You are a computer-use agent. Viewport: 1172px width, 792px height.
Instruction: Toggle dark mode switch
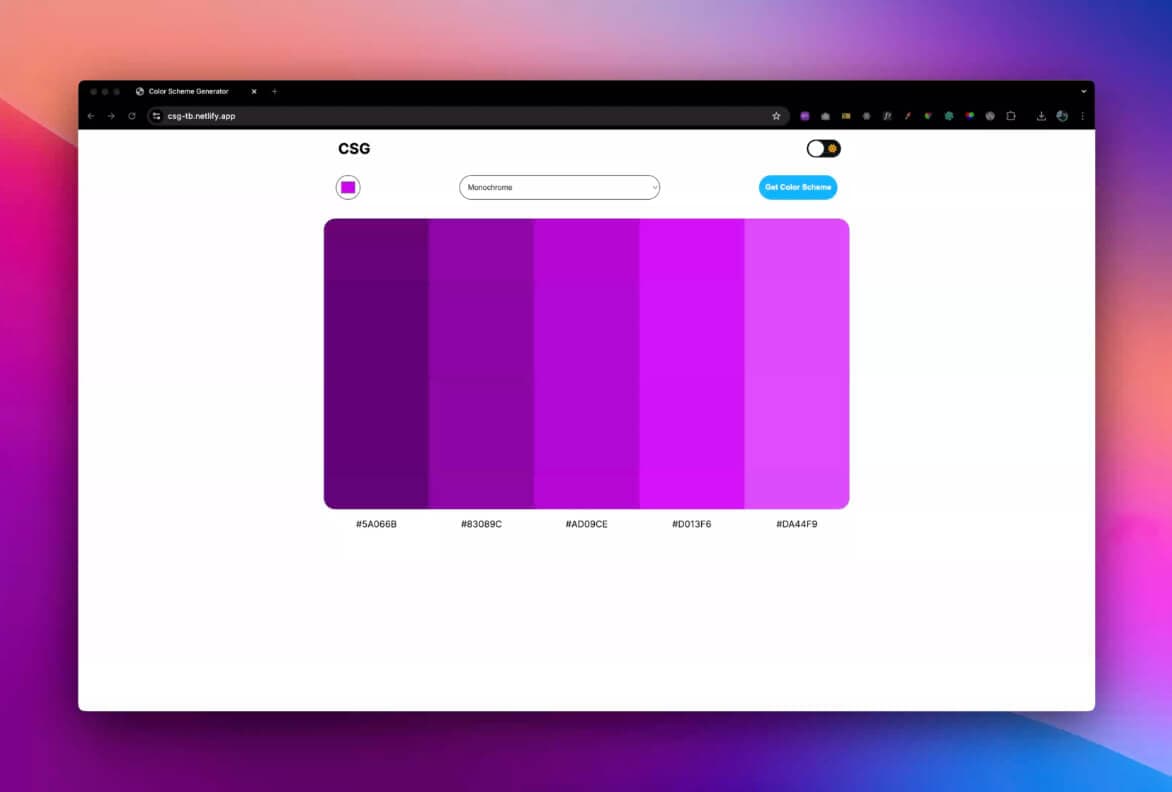pyautogui.click(x=823, y=148)
